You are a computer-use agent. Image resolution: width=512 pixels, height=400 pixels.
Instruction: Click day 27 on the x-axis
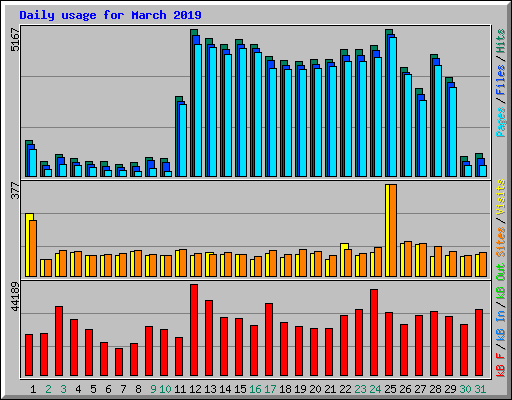(420, 389)
